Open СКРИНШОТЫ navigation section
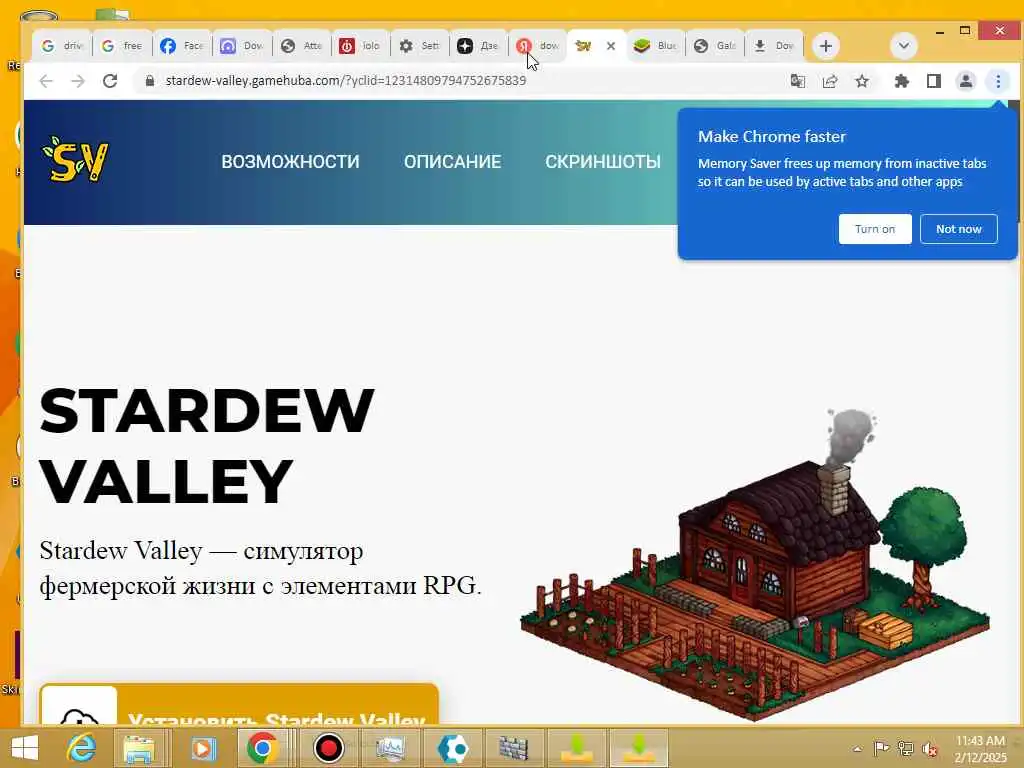Screen dimensions: 1024x768 (603, 162)
